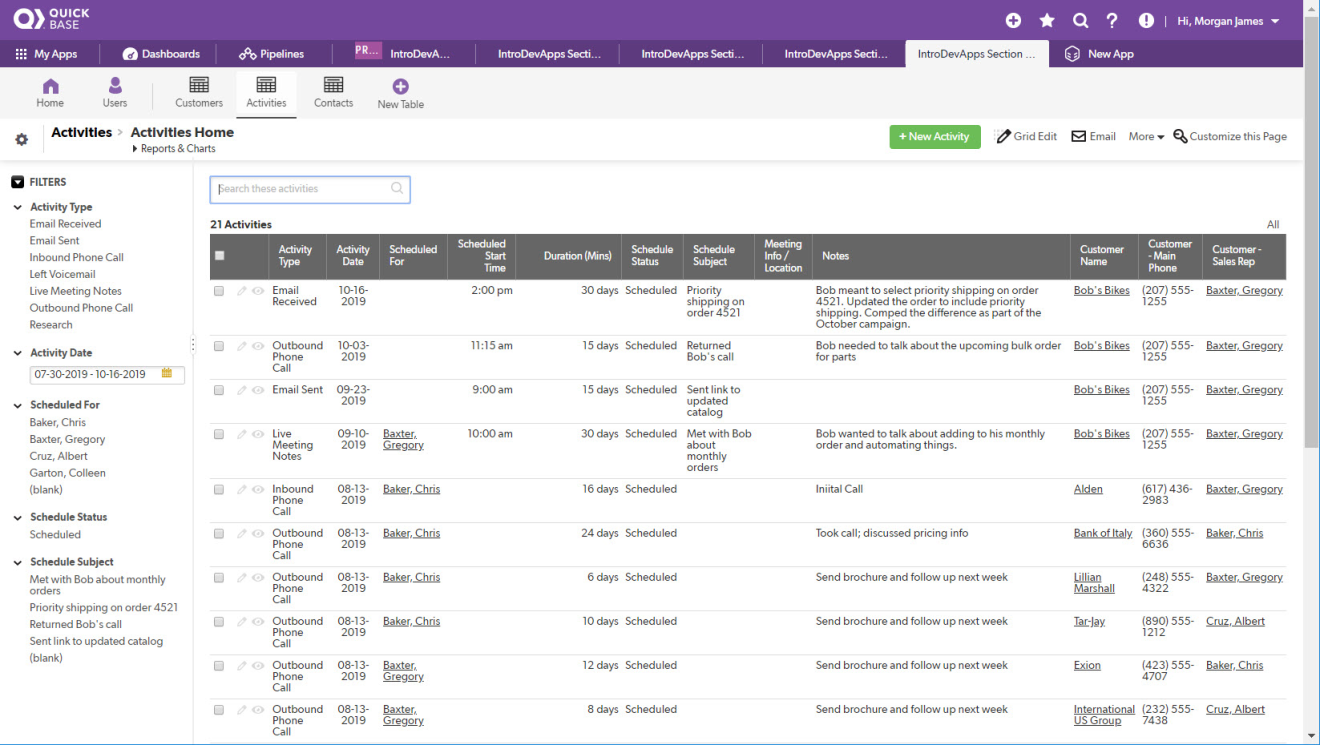This screenshot has width=1320, height=745.
Task: Open the More dropdown menu
Action: pyautogui.click(x=1146, y=137)
